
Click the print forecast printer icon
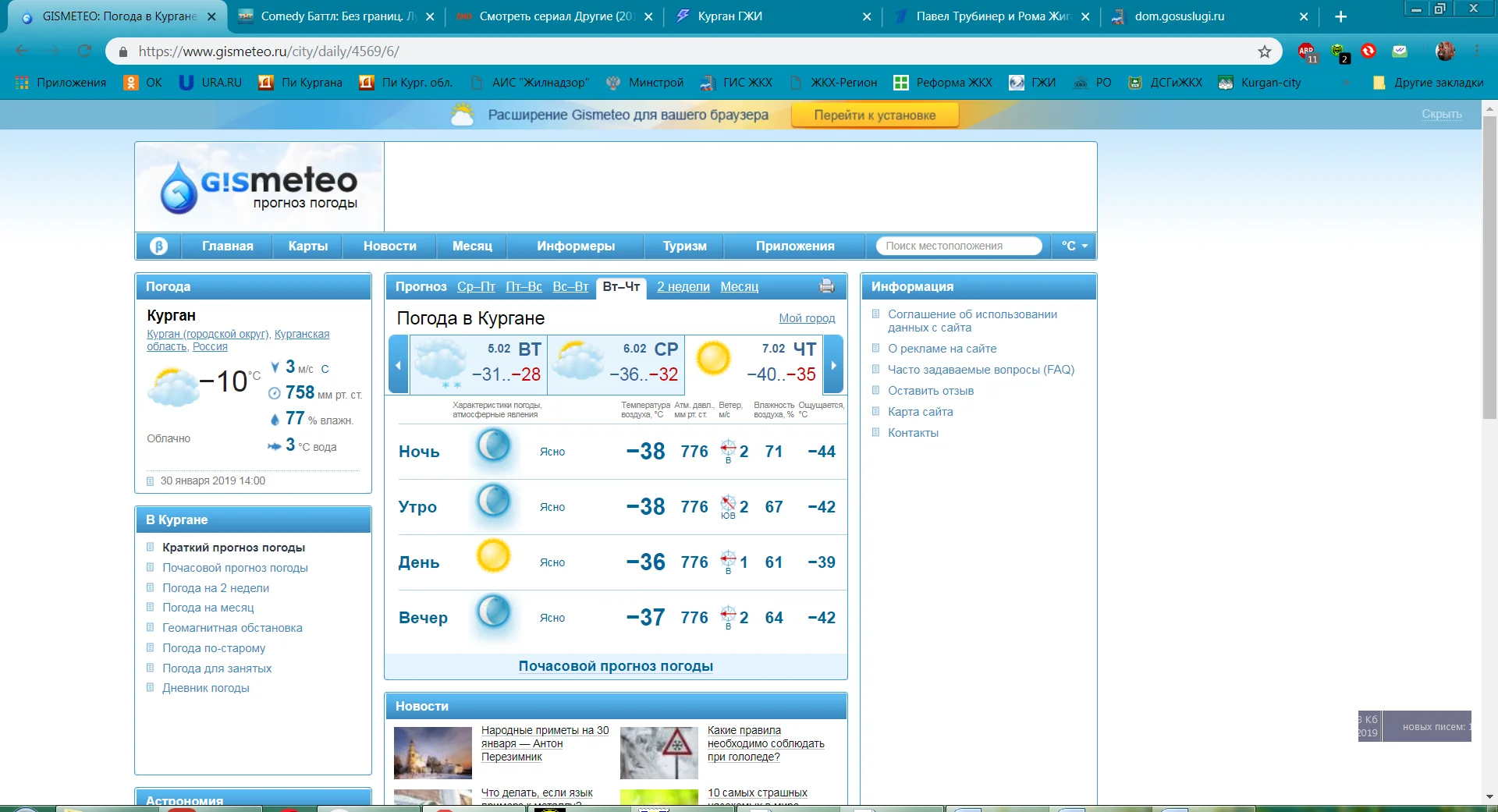pyautogui.click(x=827, y=286)
